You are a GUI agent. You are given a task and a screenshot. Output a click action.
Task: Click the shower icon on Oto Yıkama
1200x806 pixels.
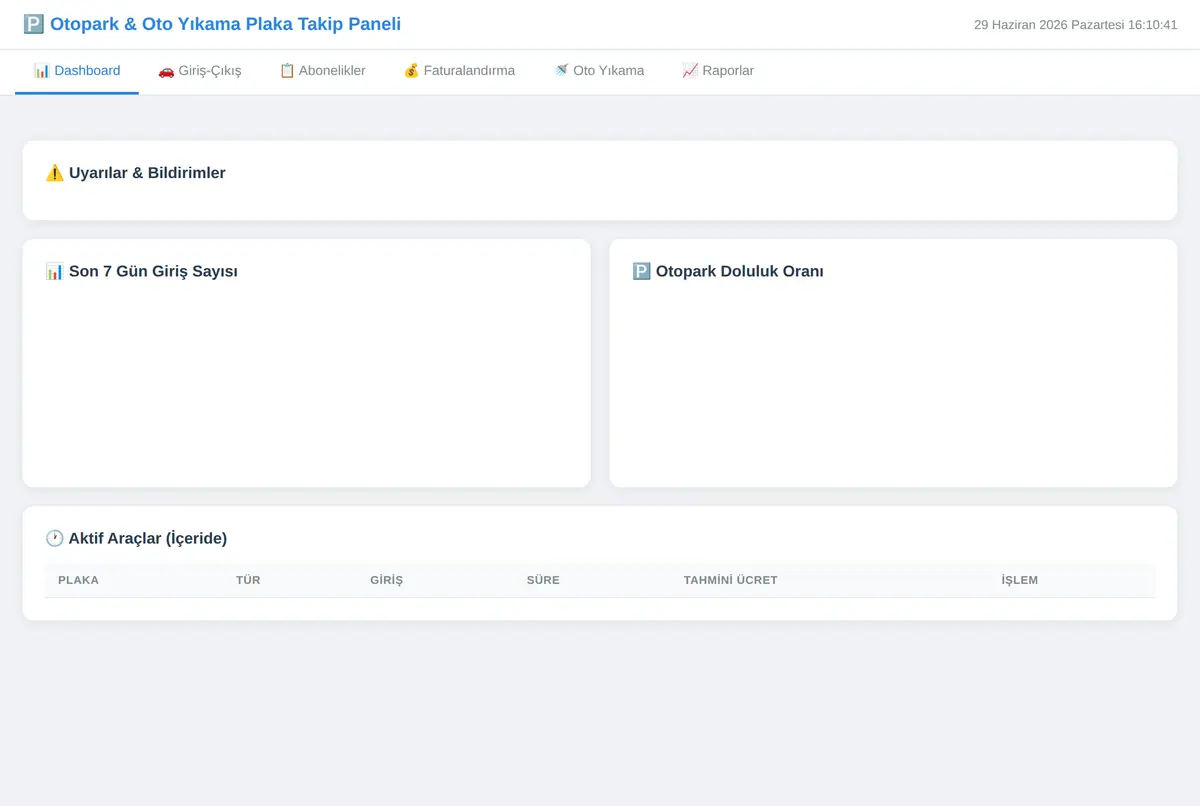[x=561, y=71]
